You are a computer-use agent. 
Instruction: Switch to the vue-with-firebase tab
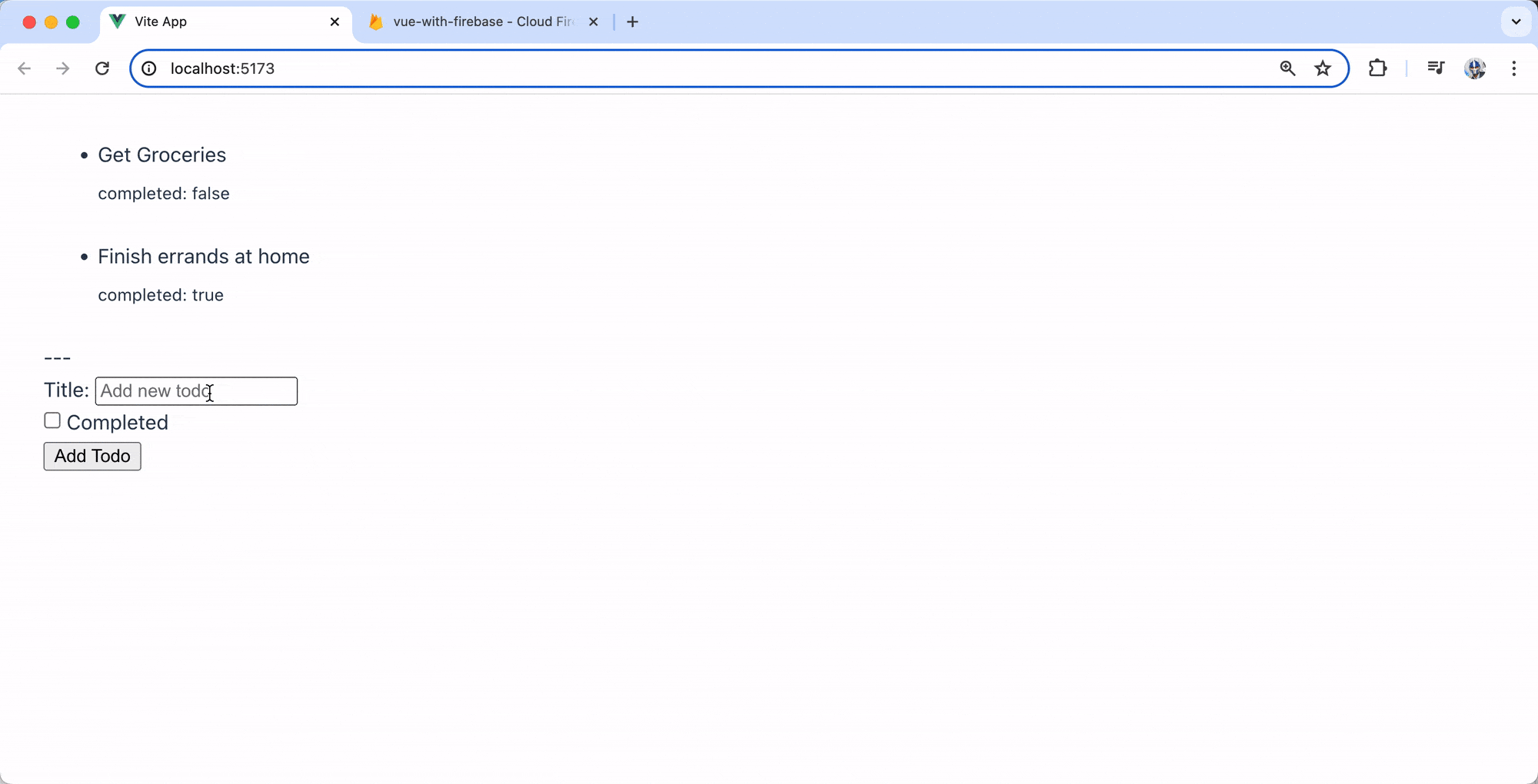477,22
